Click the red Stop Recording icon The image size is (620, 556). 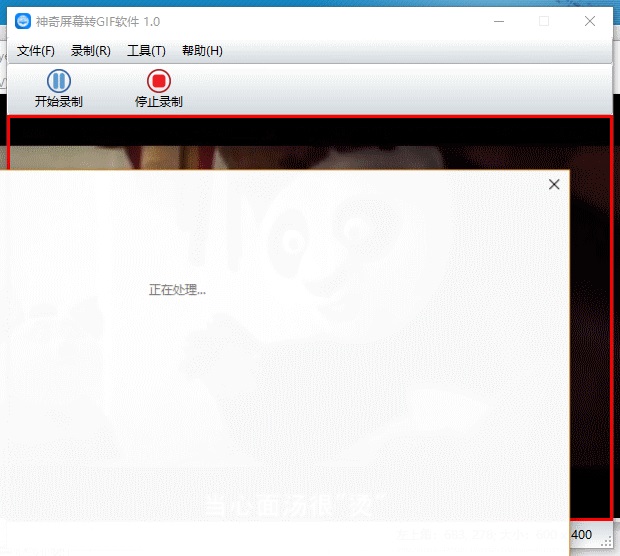(158, 81)
